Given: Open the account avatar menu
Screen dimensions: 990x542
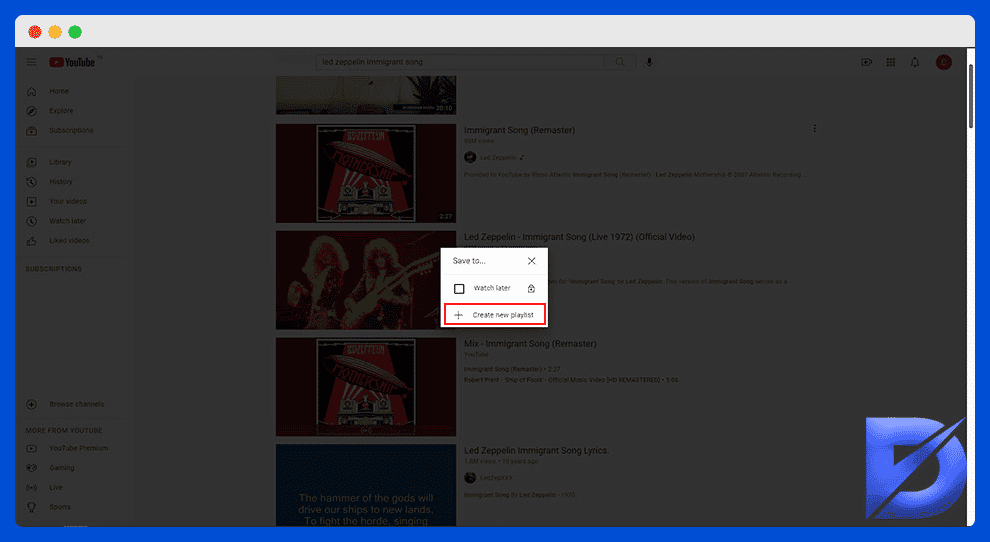Looking at the screenshot, I should [x=943, y=62].
